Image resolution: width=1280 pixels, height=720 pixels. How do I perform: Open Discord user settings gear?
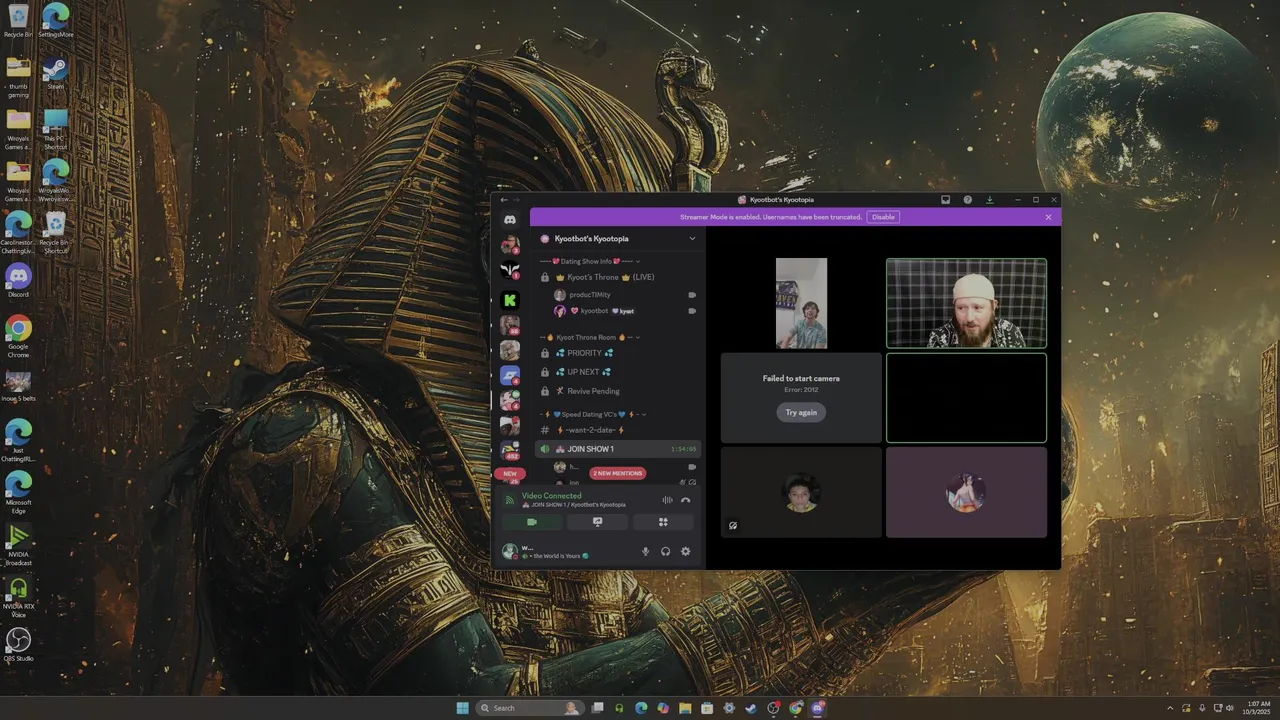point(685,551)
